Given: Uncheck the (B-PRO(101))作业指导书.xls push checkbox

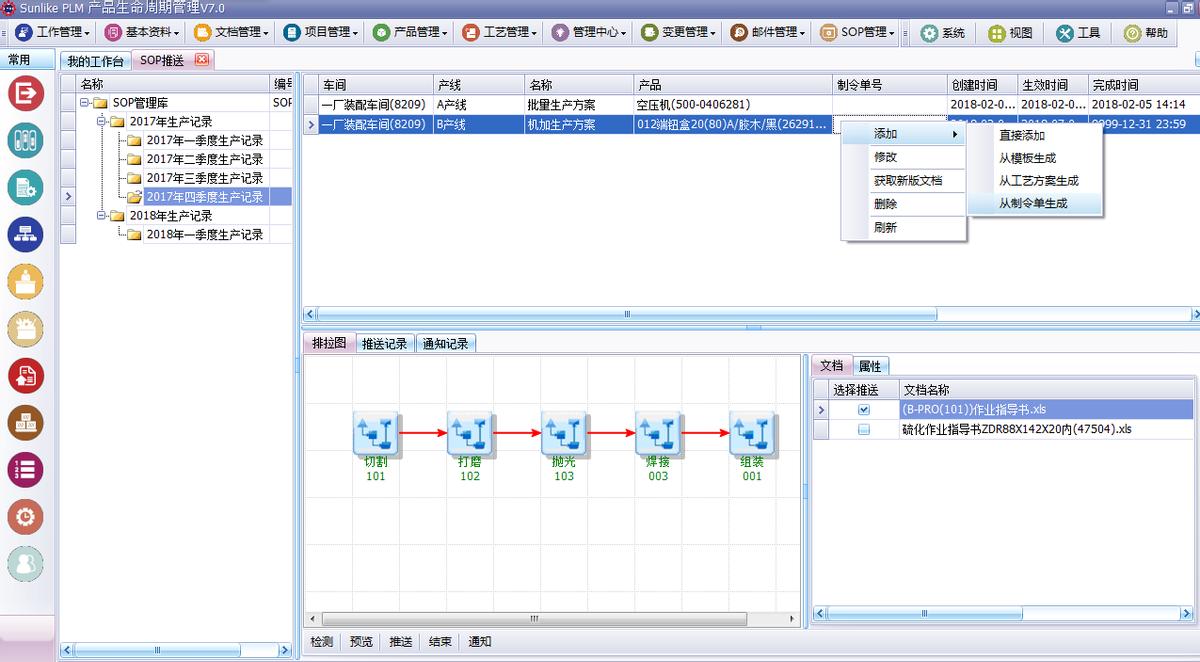Looking at the screenshot, I should pos(864,410).
